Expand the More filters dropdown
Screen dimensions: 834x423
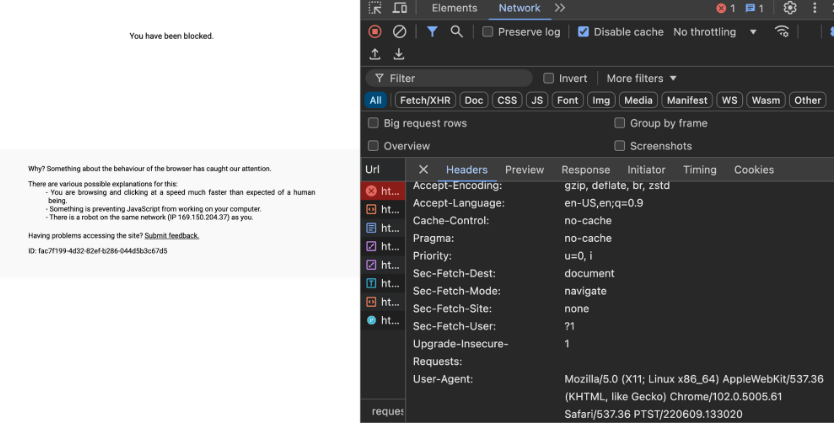point(641,78)
